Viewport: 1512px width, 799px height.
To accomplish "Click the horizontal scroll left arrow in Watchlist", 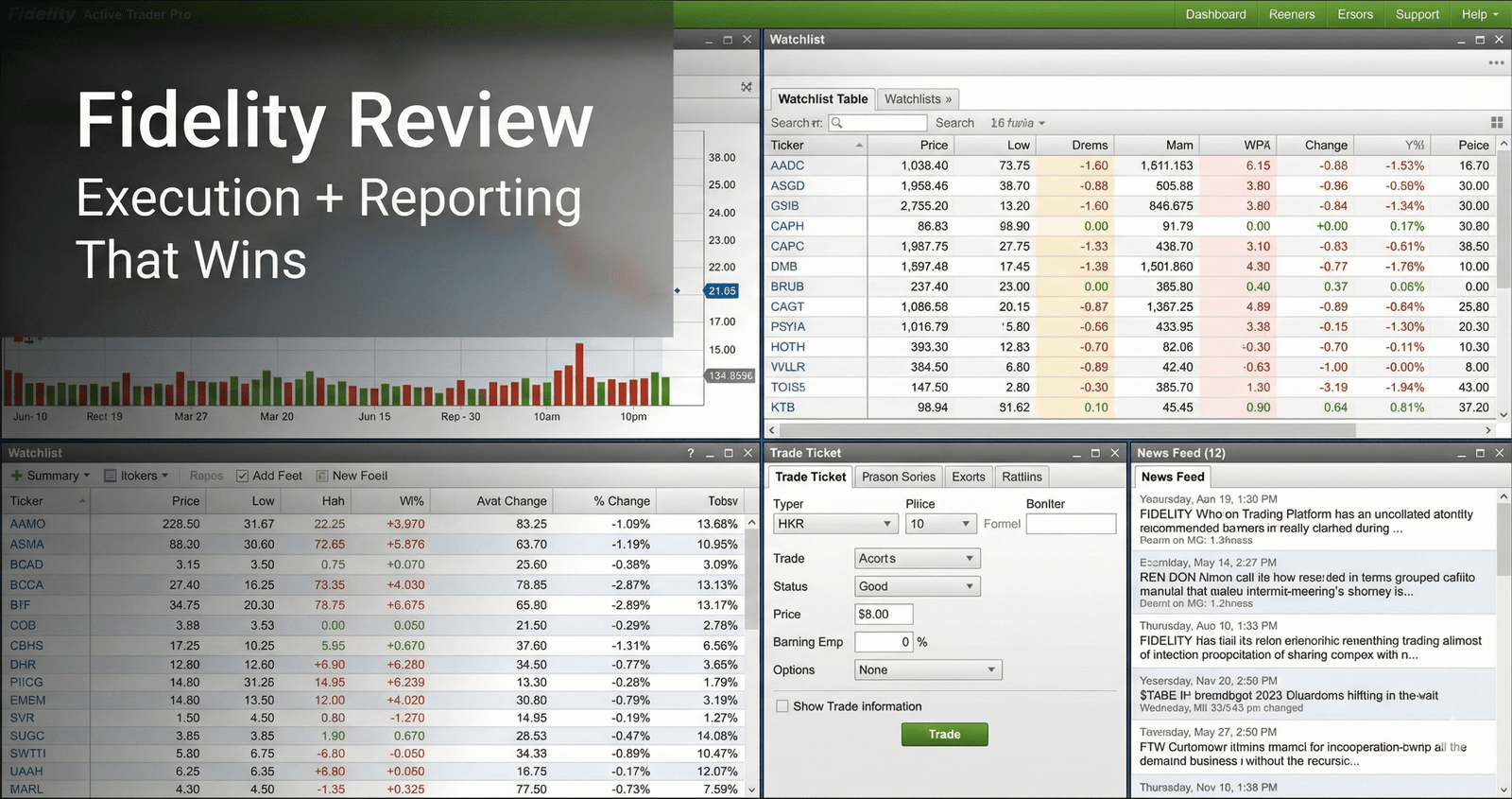I will pyautogui.click(x=772, y=430).
